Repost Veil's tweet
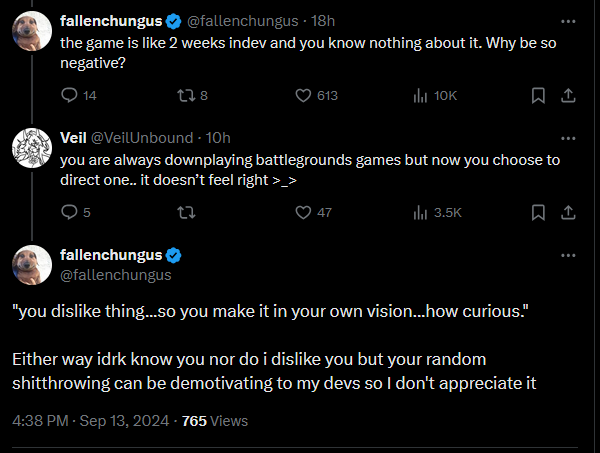Viewport: 600px width, 453px height. click(x=186, y=212)
